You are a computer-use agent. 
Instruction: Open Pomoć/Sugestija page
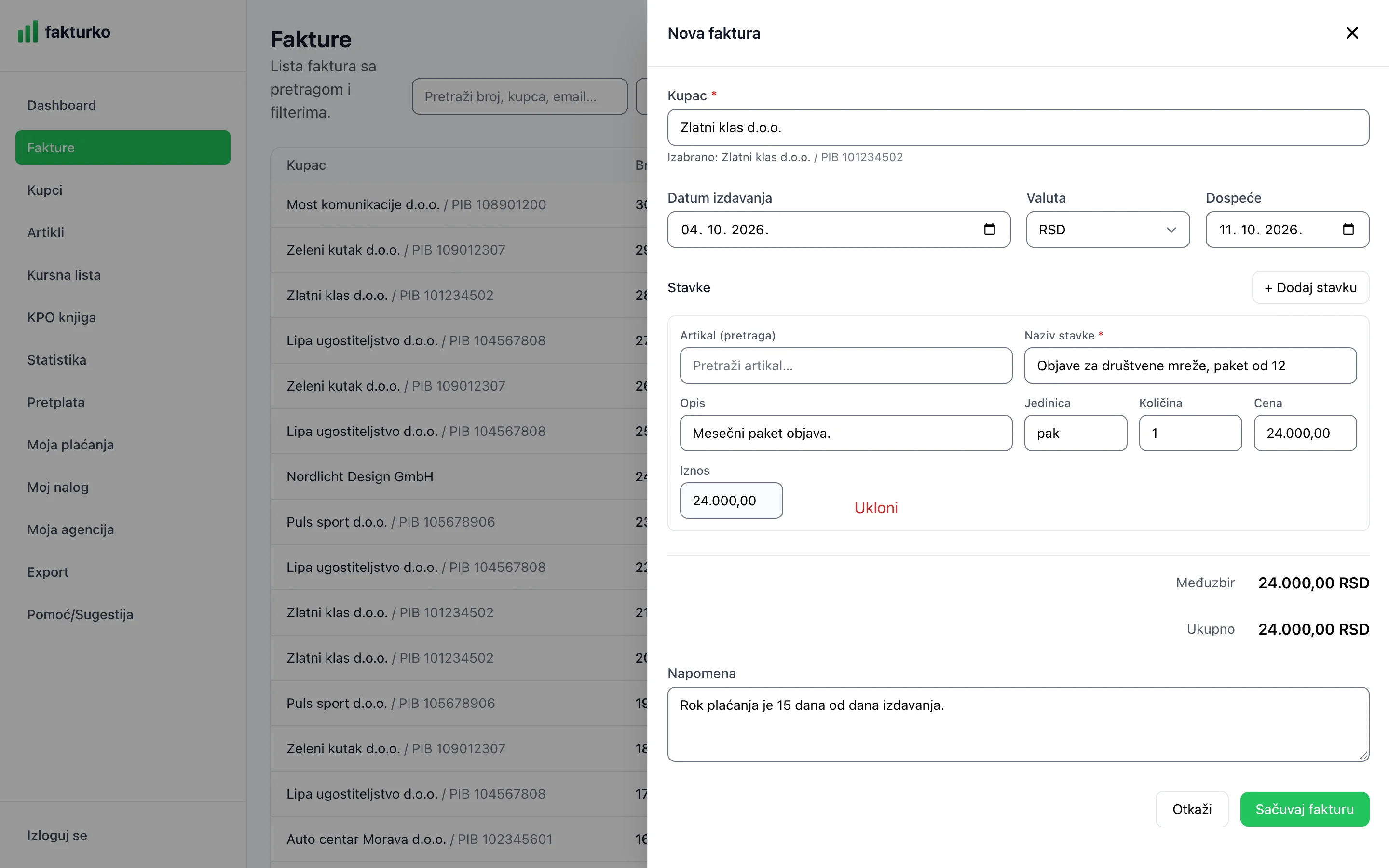click(x=123, y=615)
